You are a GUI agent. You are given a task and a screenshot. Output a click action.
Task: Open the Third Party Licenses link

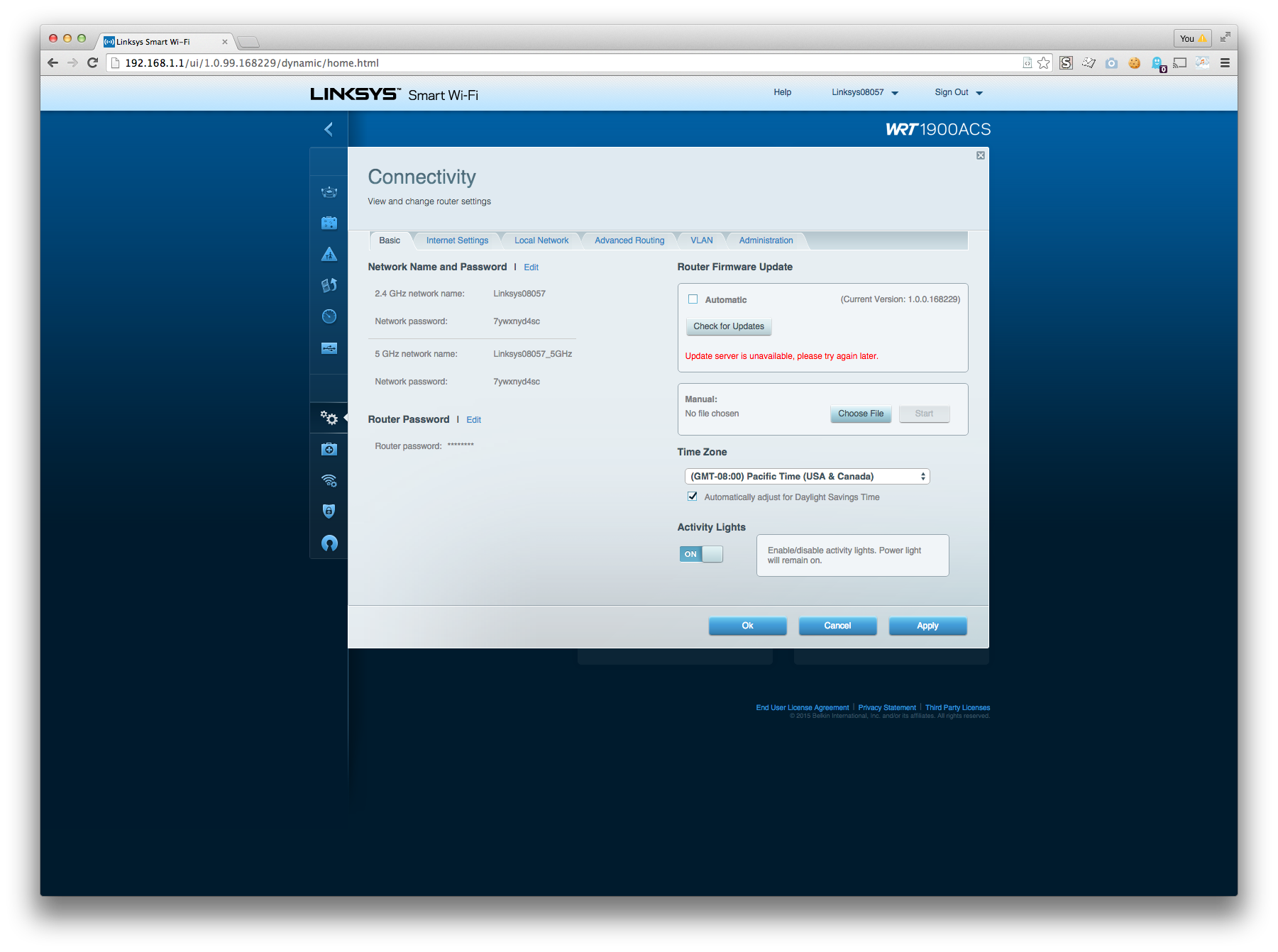(x=957, y=707)
